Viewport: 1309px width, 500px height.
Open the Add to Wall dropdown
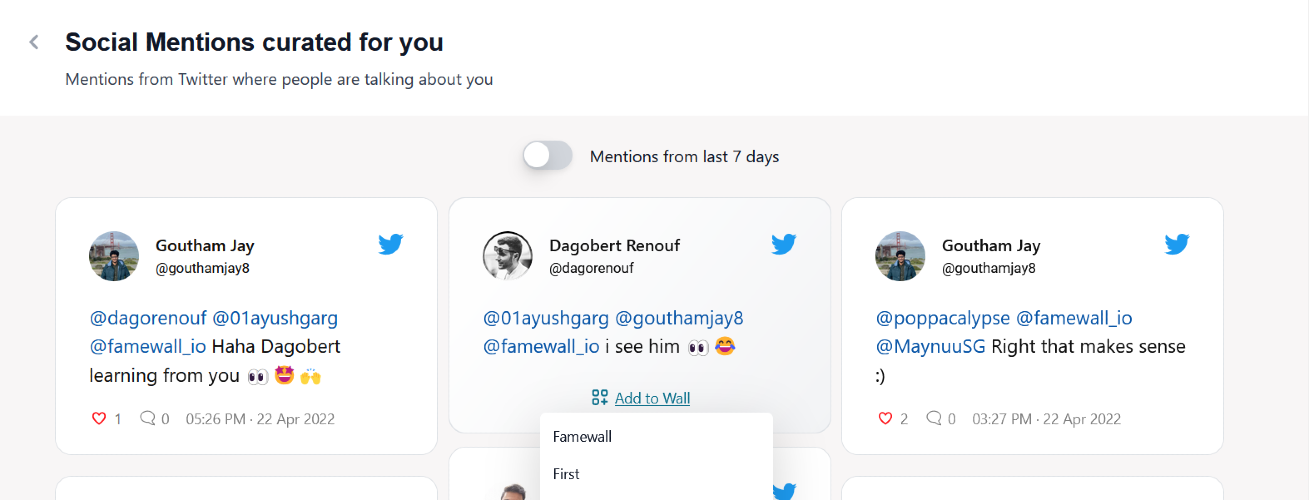pos(652,398)
